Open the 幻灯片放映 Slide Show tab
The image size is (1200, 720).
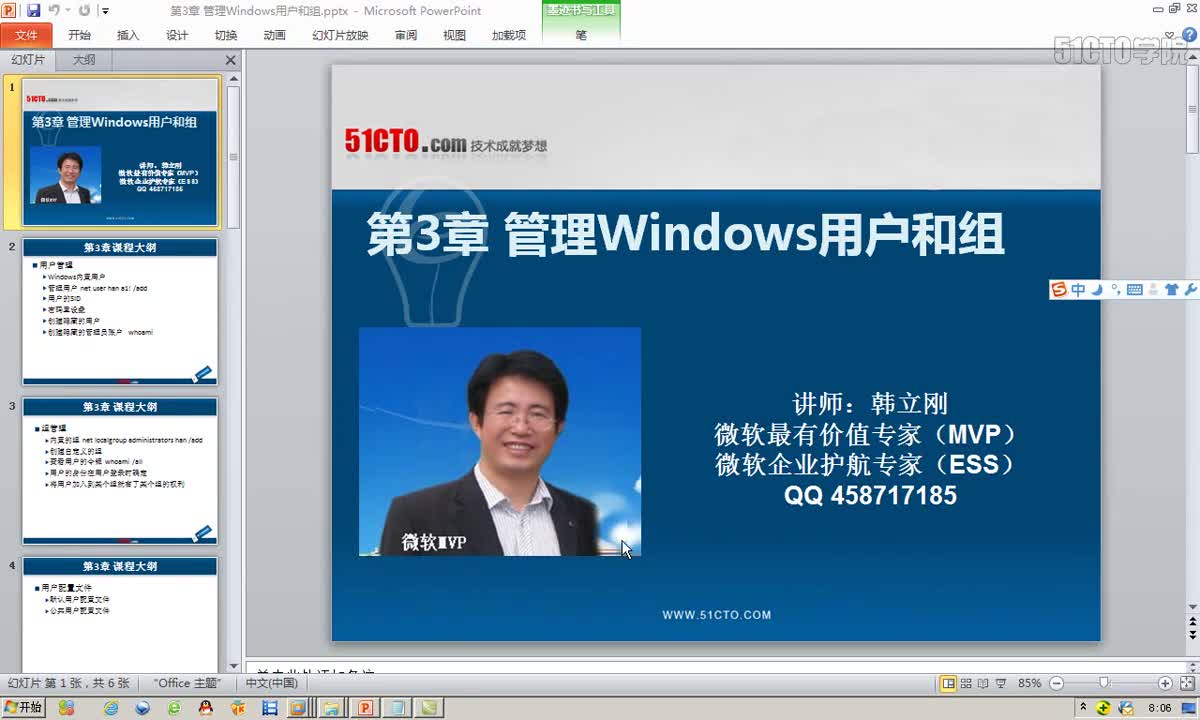pyautogui.click(x=340, y=35)
